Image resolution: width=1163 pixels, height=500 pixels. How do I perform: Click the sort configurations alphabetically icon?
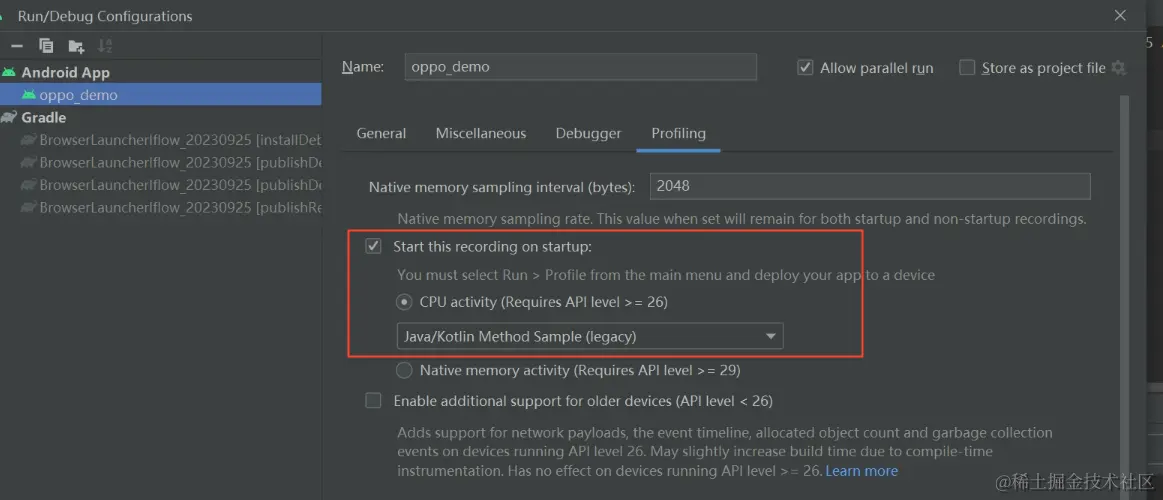tap(105, 45)
